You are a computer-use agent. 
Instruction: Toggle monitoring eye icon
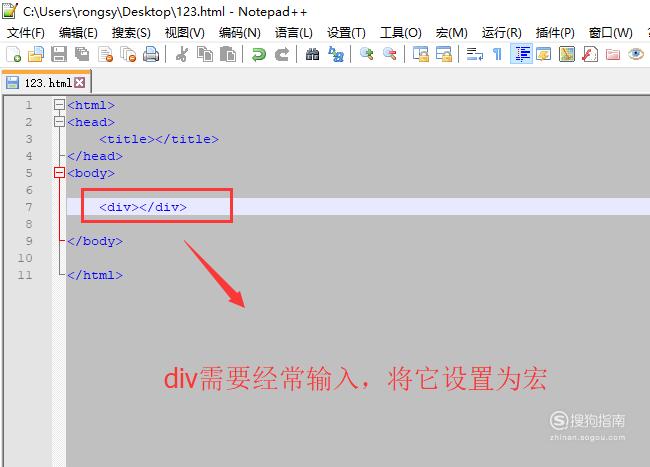(635, 54)
